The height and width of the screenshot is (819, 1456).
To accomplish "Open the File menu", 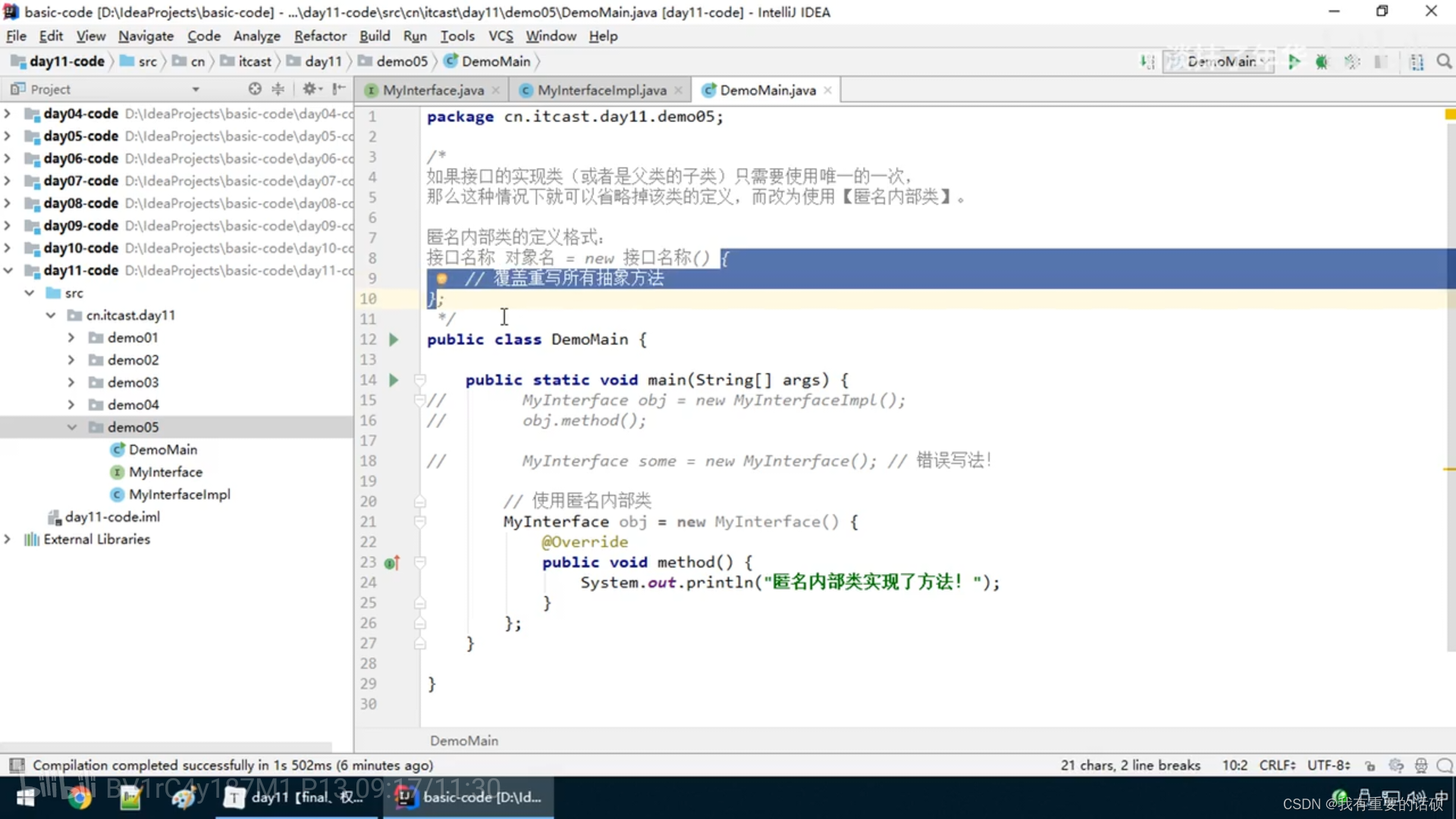I will 16,36.
